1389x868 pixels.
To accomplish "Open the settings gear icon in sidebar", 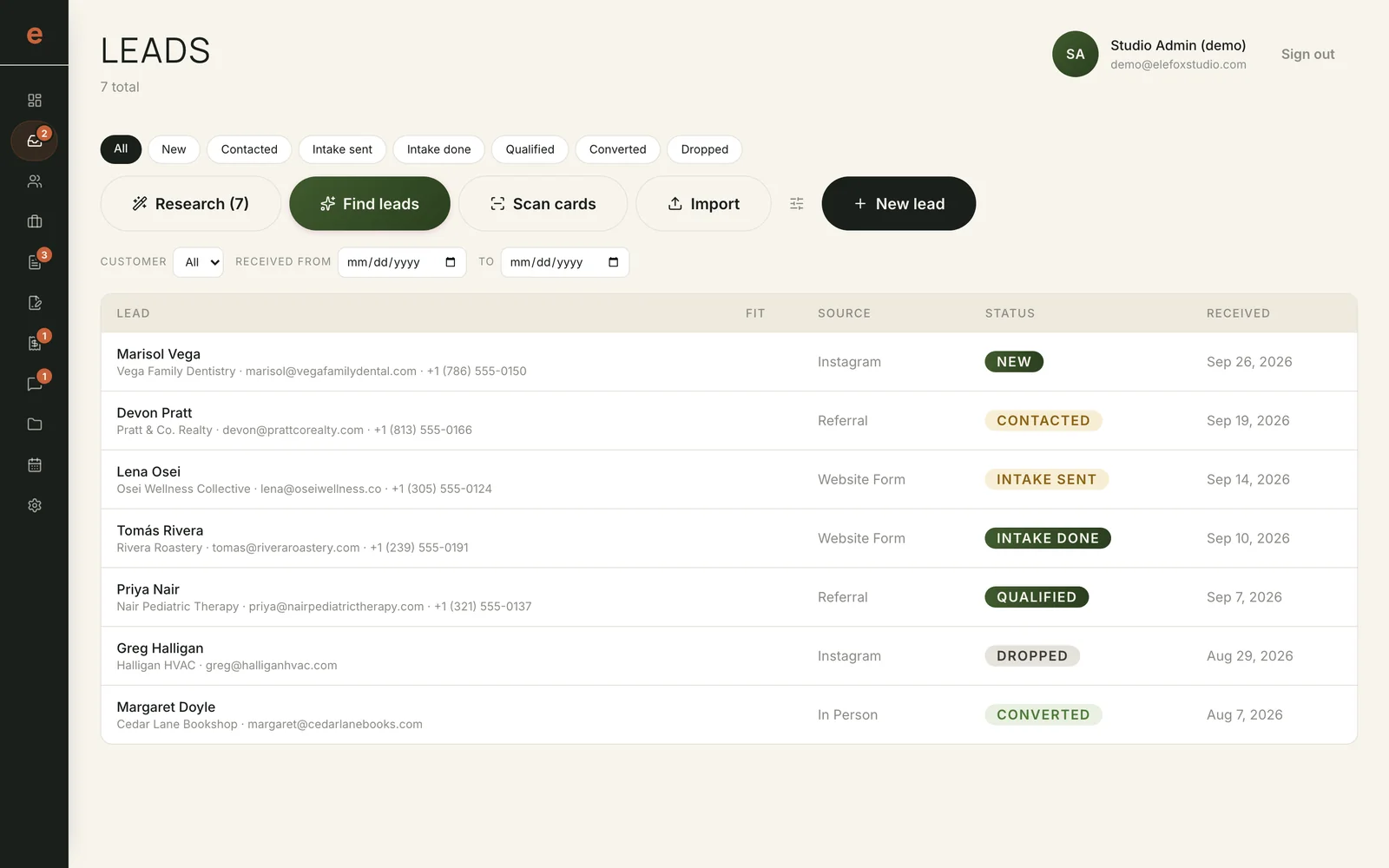I will (x=35, y=505).
